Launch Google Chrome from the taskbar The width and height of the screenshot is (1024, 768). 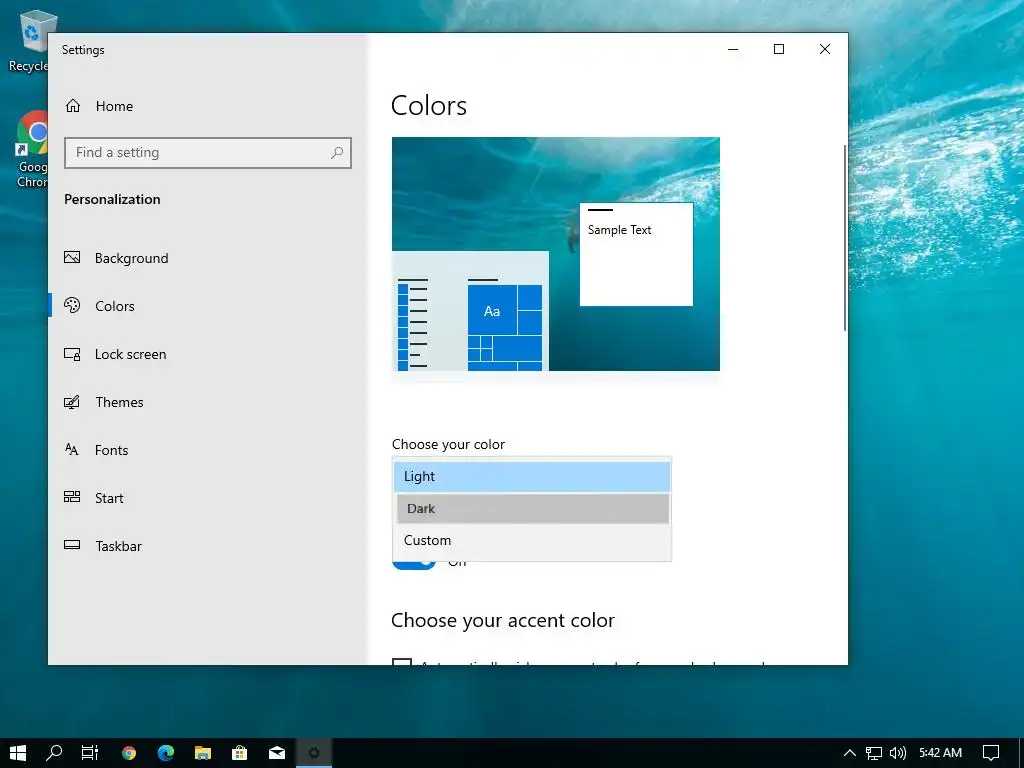pos(129,753)
